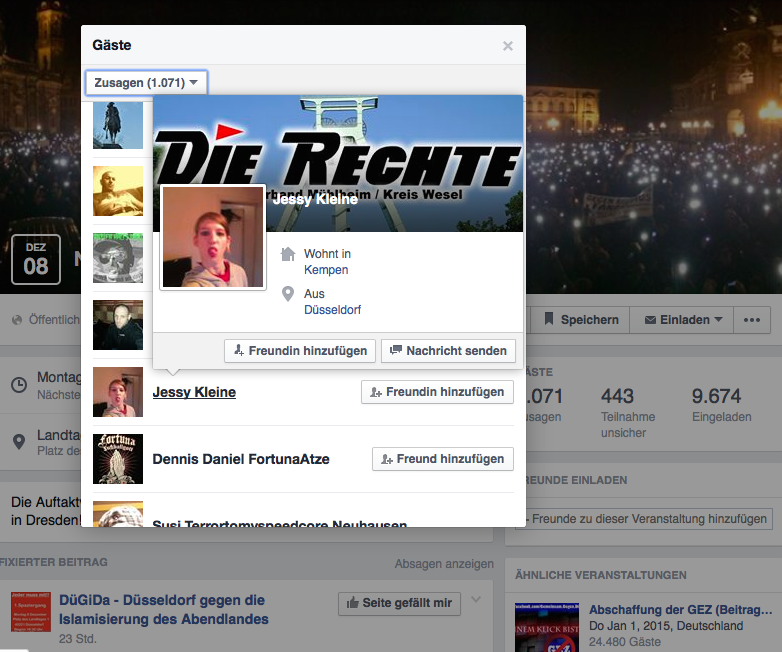Click the Jessy Kleine name on cover
Viewport: 782px width, 652px height.
tap(315, 199)
